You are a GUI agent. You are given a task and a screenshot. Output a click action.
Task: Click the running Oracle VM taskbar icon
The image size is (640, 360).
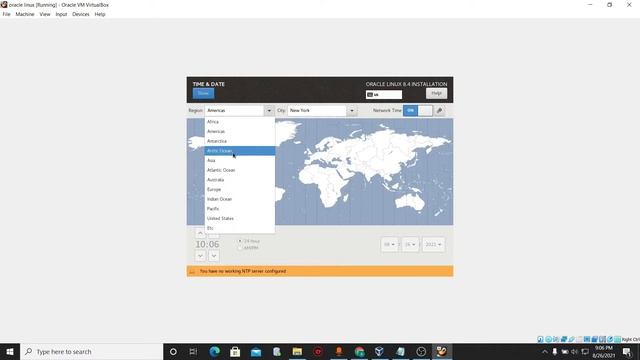pos(442,351)
